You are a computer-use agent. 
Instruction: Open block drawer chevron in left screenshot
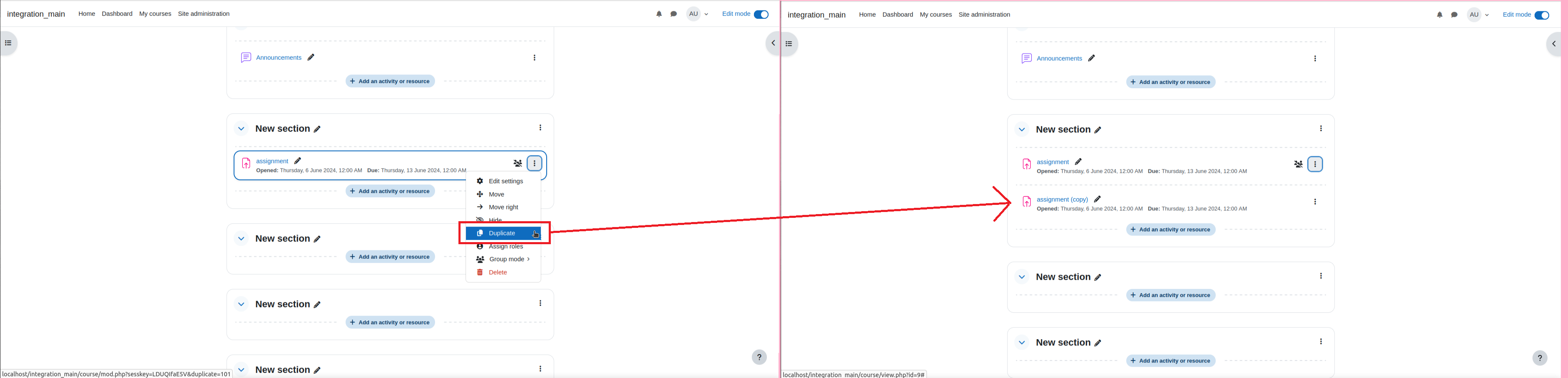(773, 43)
